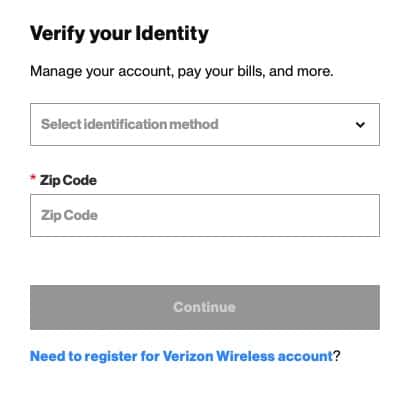The height and width of the screenshot is (397, 410).
Task: Open the Select identification method dropdown
Action: (205, 124)
